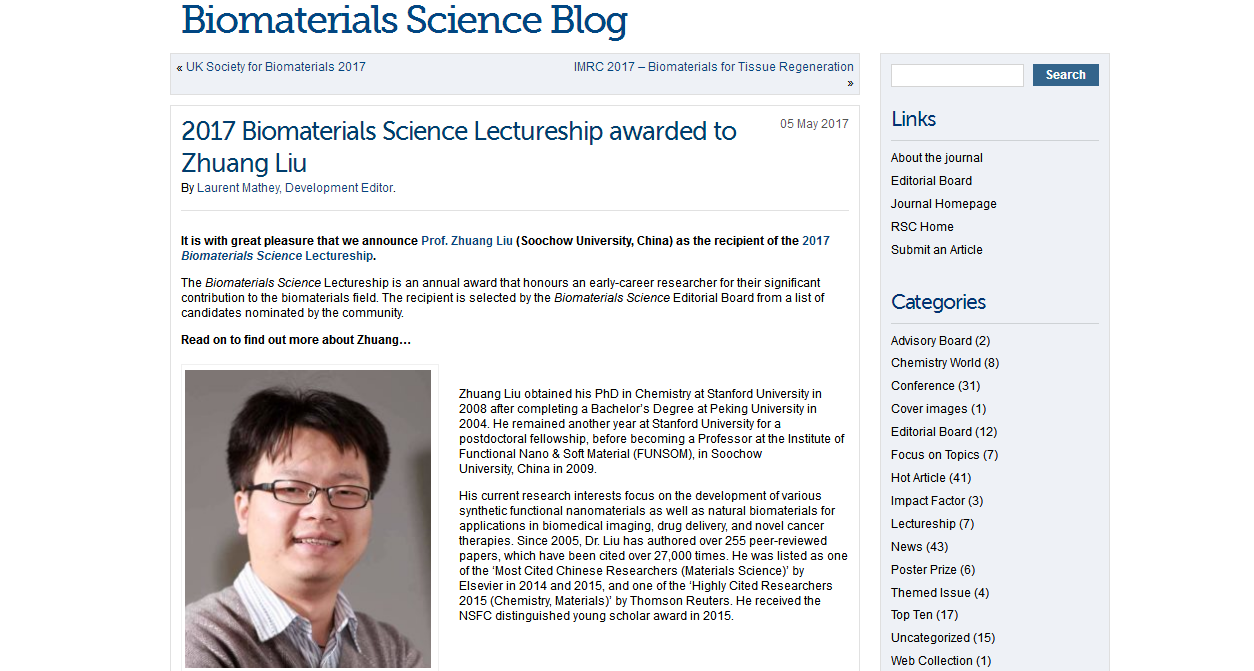Open About the journal link

click(x=936, y=158)
